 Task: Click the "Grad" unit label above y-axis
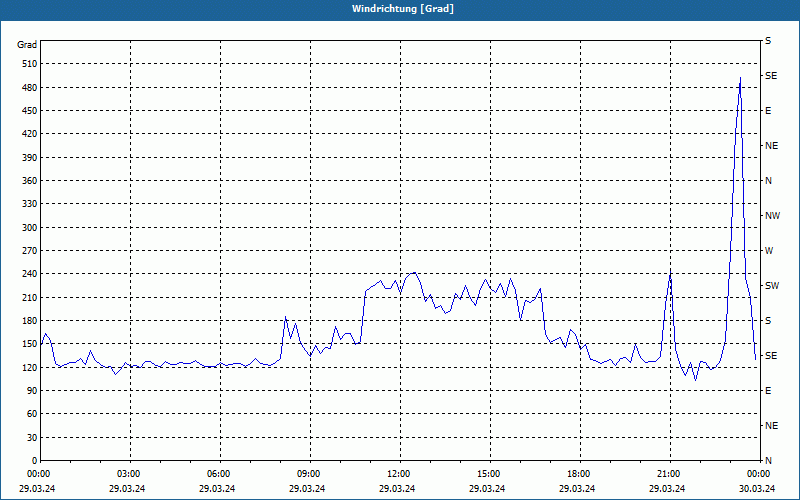[x=27, y=45]
